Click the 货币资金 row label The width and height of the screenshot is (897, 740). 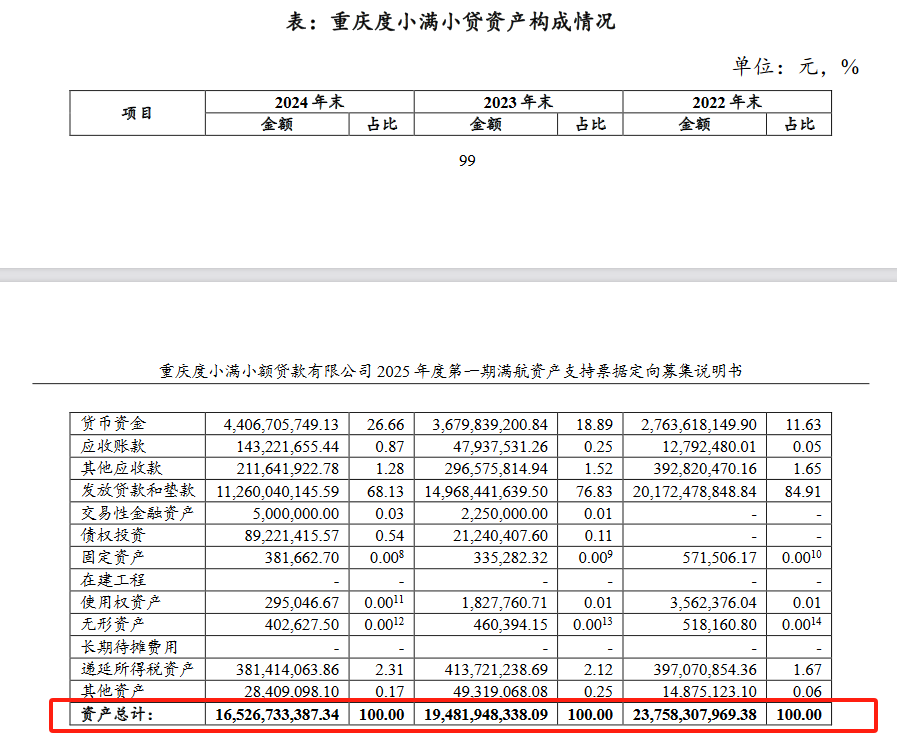[x=113, y=424]
